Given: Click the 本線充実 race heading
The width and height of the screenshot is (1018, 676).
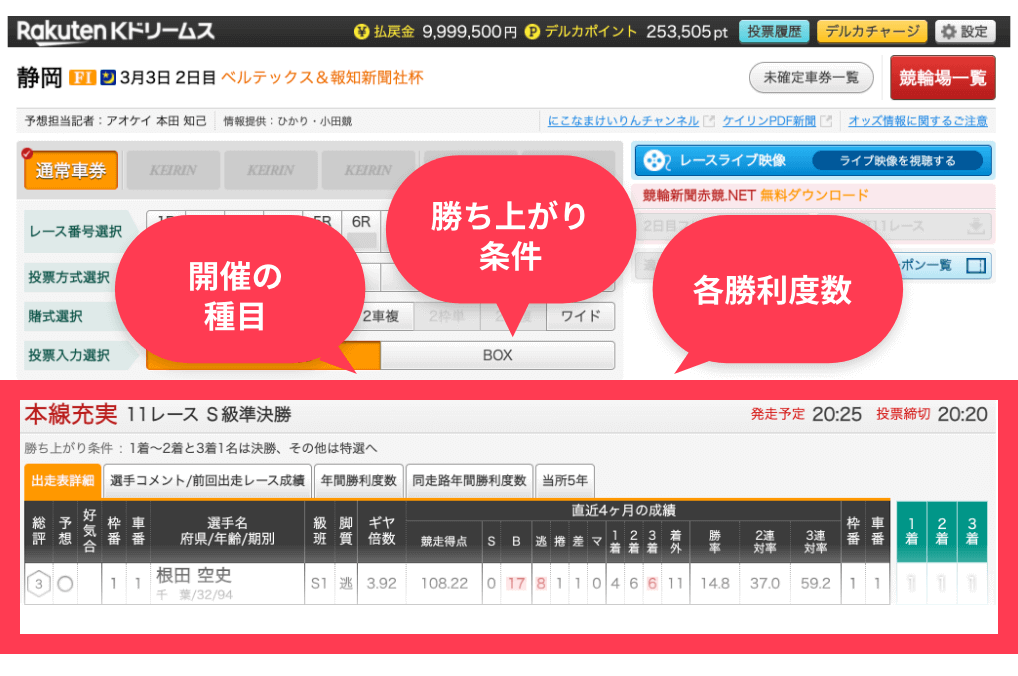Looking at the screenshot, I should click(71, 414).
